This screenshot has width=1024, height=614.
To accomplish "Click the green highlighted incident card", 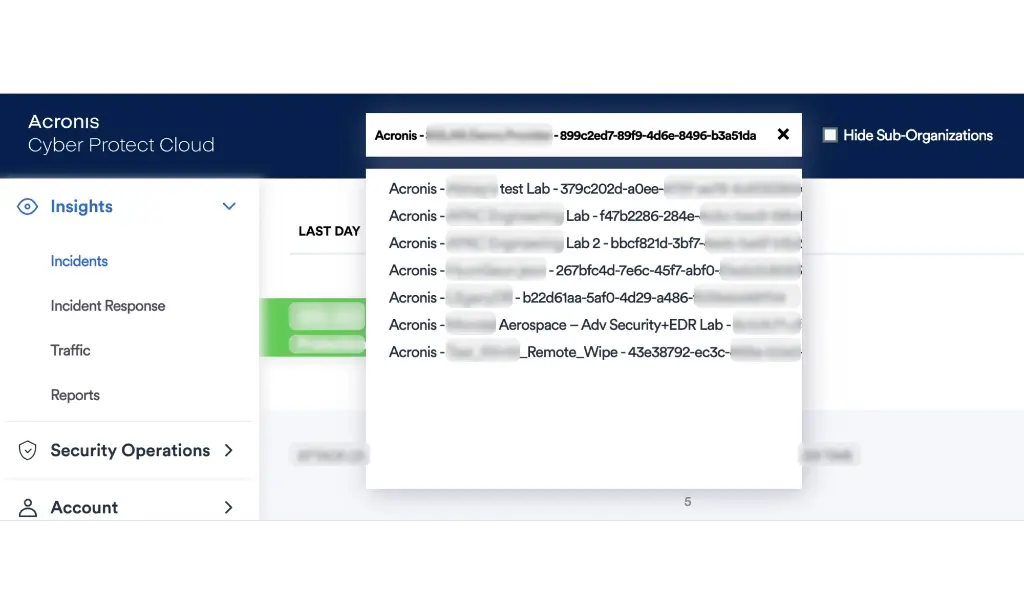I will (x=313, y=327).
